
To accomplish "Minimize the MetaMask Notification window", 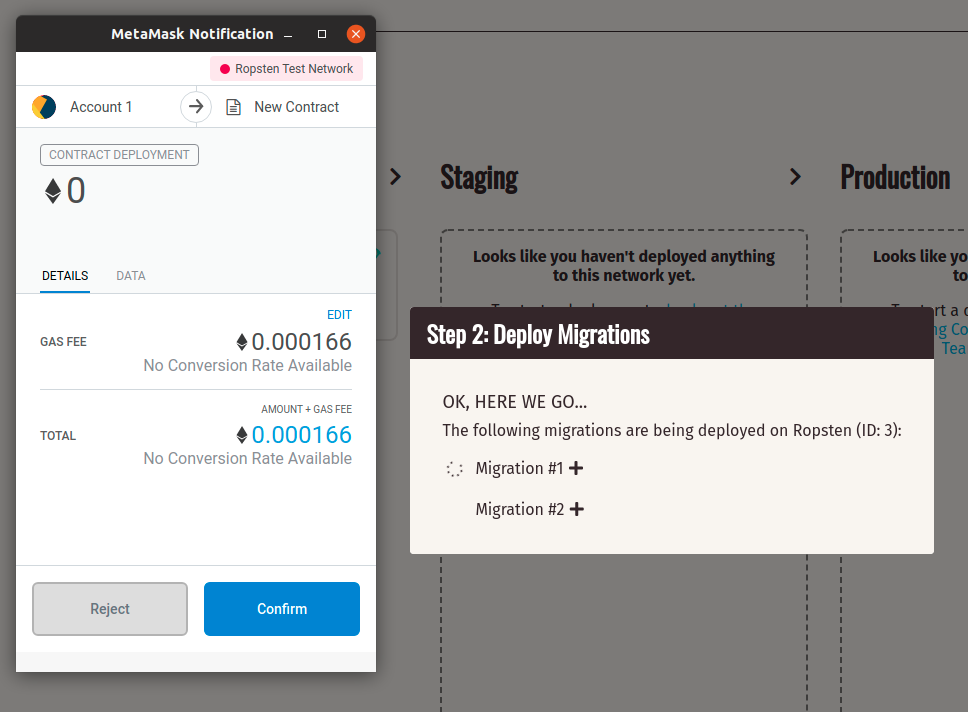I will pyautogui.click(x=288, y=34).
